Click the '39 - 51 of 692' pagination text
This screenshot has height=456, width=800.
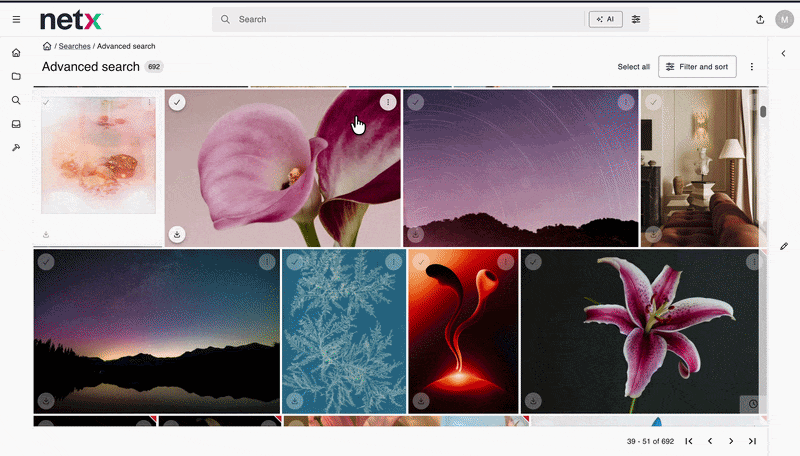coord(651,441)
